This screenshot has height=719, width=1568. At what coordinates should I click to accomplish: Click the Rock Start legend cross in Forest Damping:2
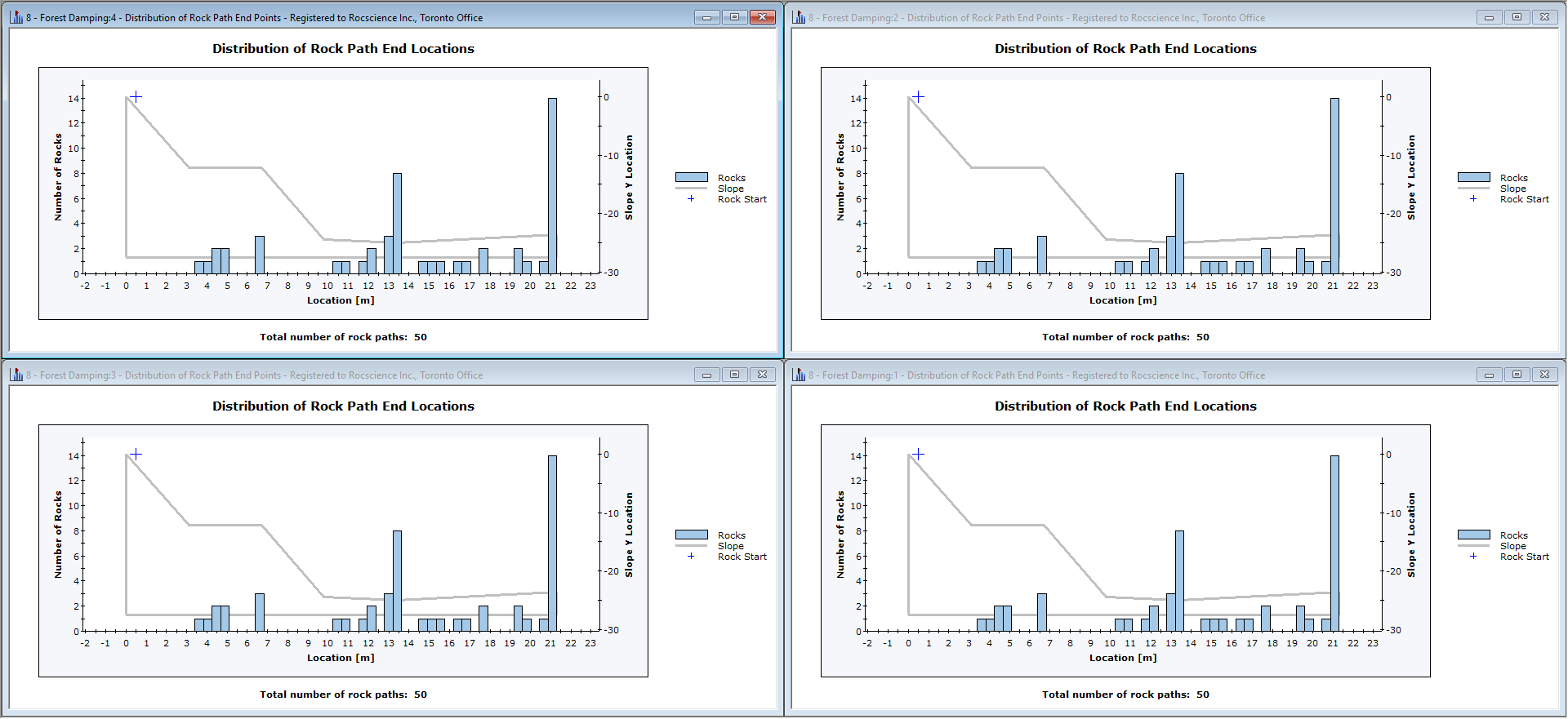point(1473,199)
